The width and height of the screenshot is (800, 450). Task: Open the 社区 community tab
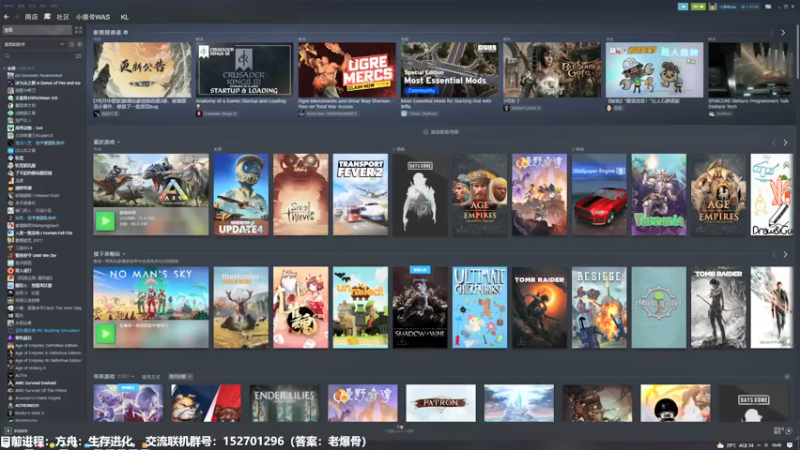[63, 17]
